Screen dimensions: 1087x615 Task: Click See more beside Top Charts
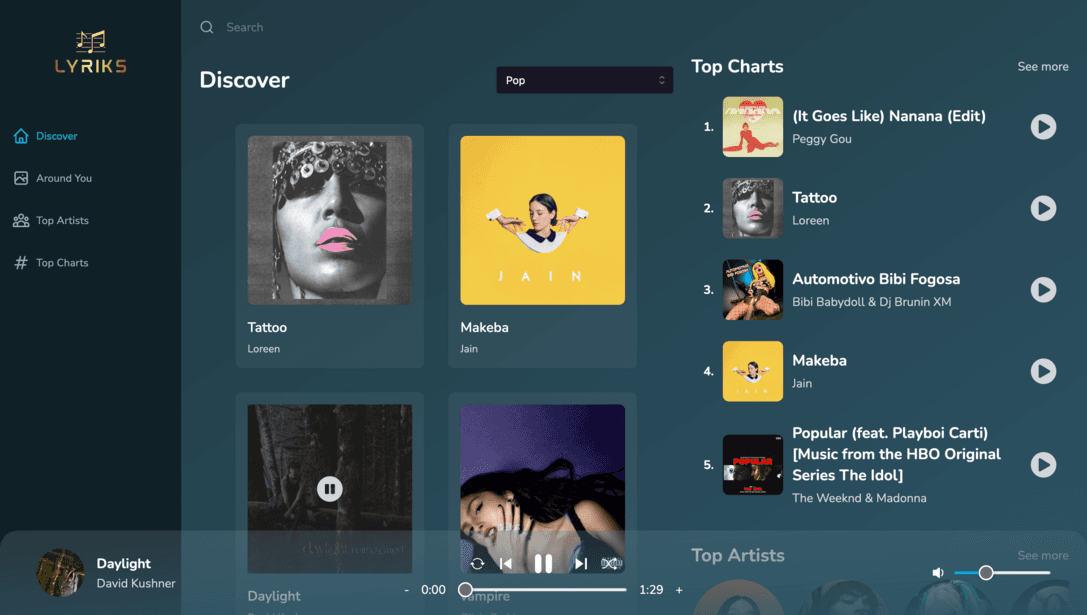click(x=1042, y=67)
